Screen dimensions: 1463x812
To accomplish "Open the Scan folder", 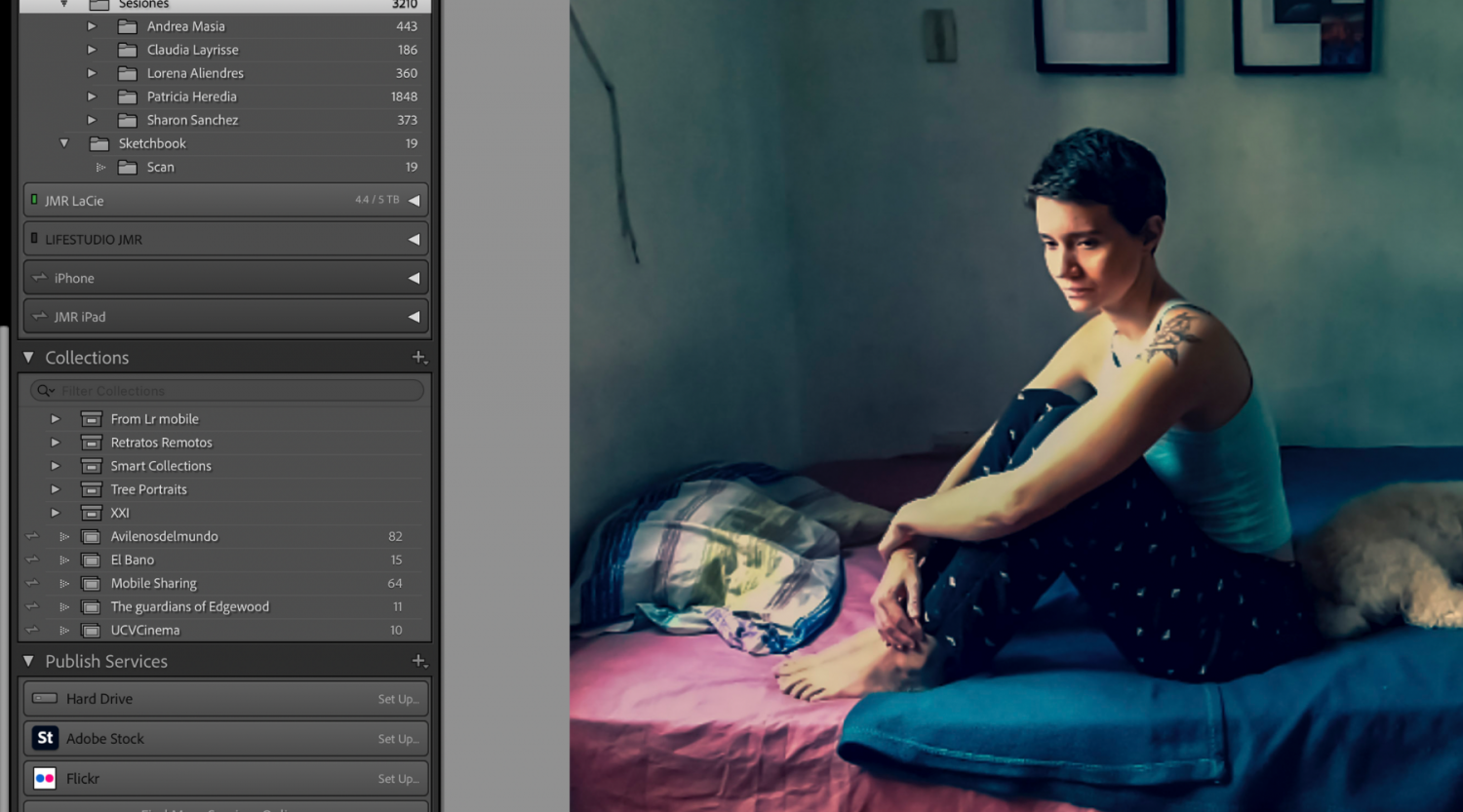I will 161,167.
